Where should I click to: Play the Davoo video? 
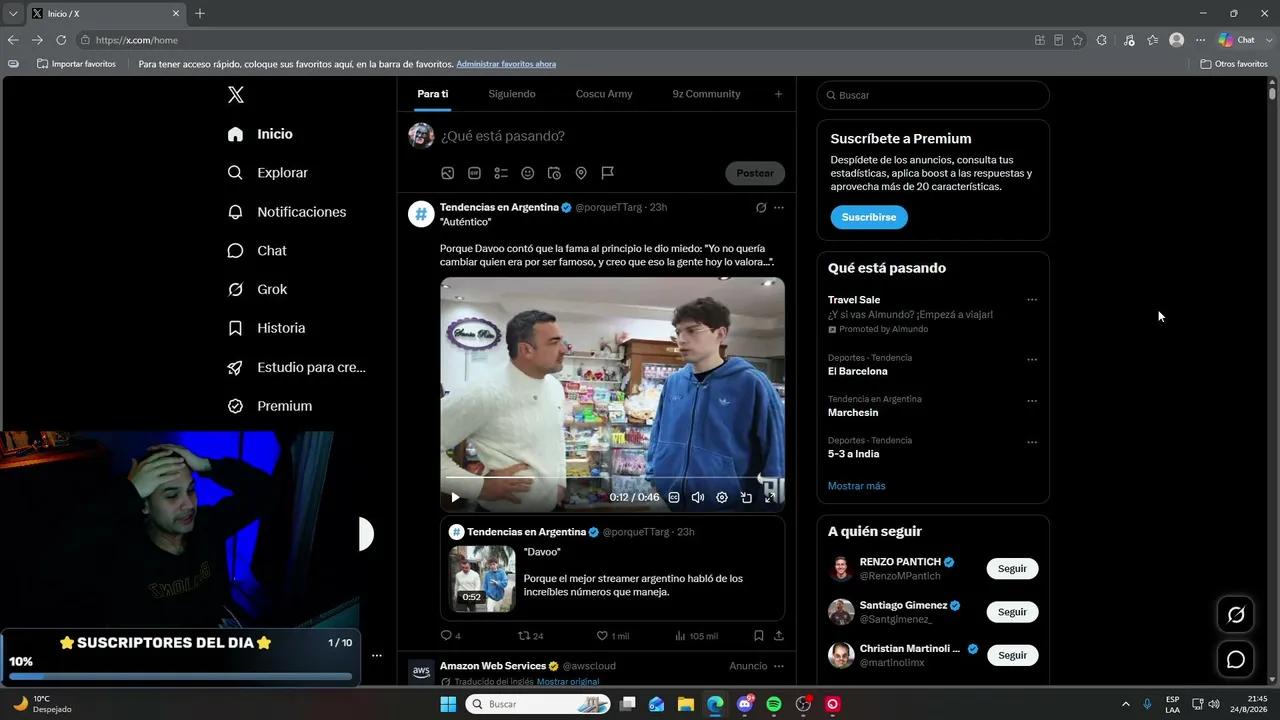[x=455, y=497]
